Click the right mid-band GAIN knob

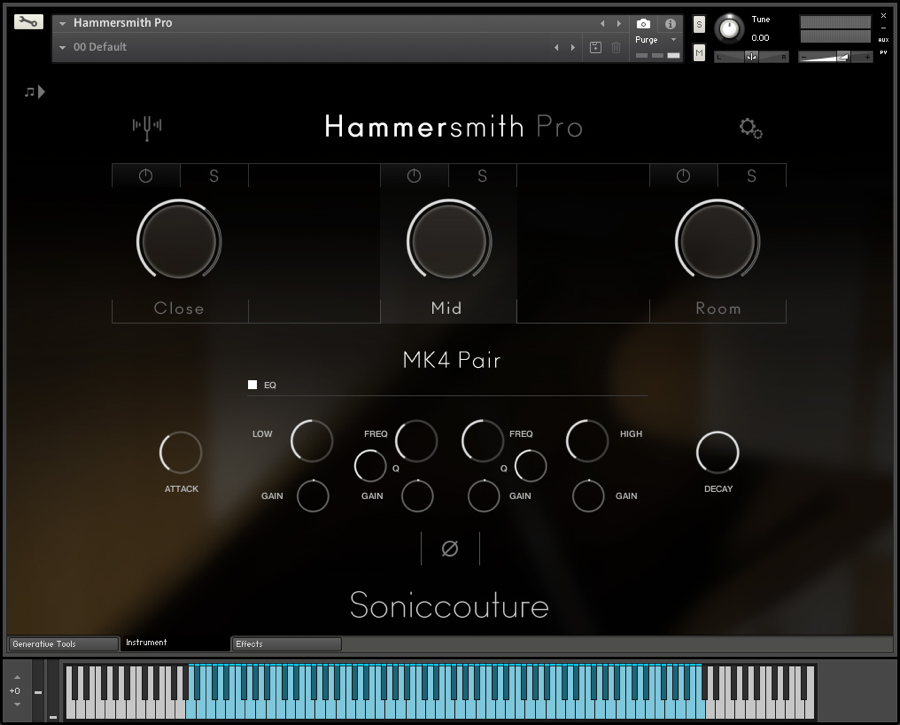484,496
